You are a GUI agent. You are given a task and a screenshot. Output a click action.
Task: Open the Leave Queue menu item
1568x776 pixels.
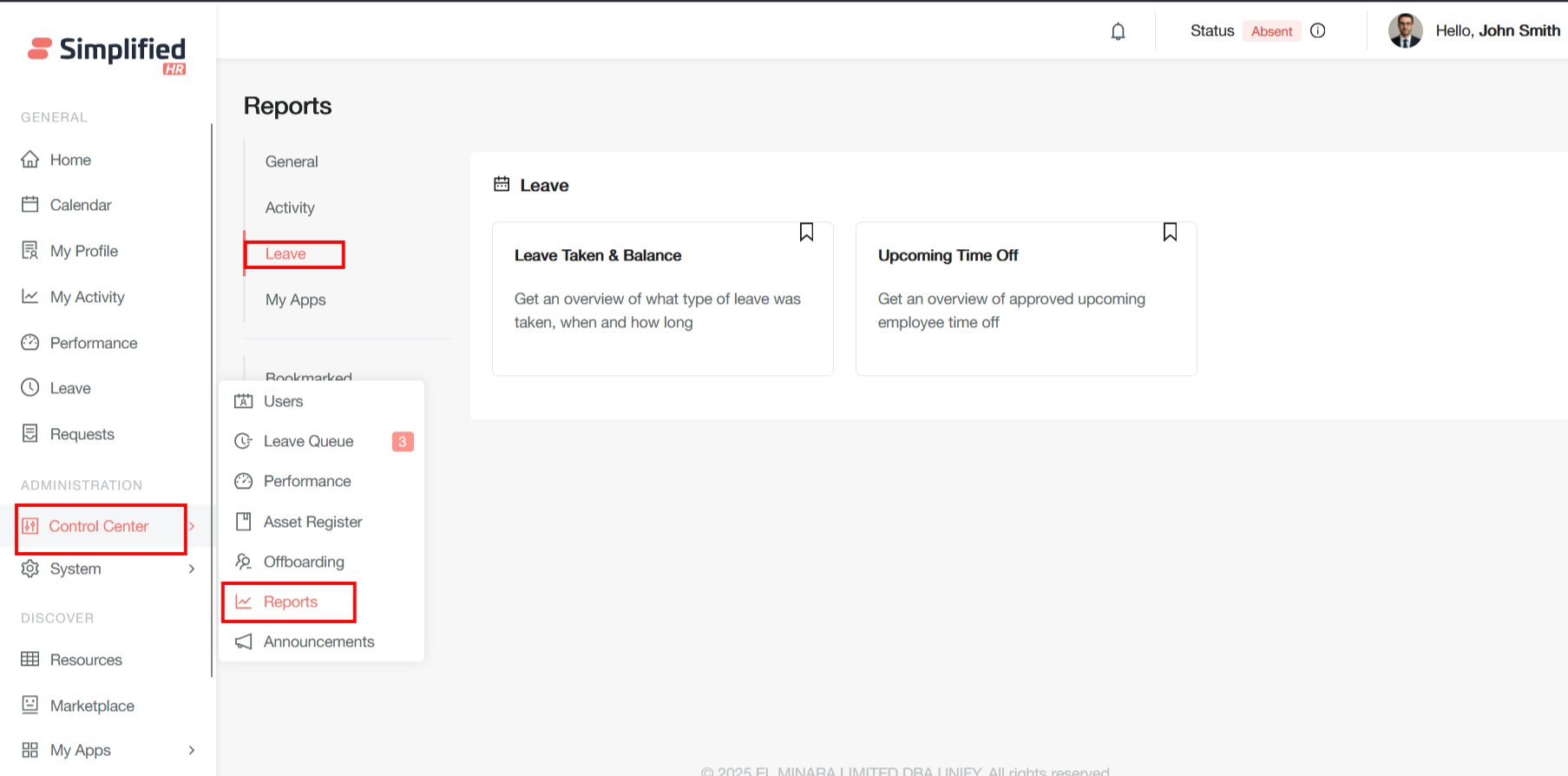(x=308, y=442)
